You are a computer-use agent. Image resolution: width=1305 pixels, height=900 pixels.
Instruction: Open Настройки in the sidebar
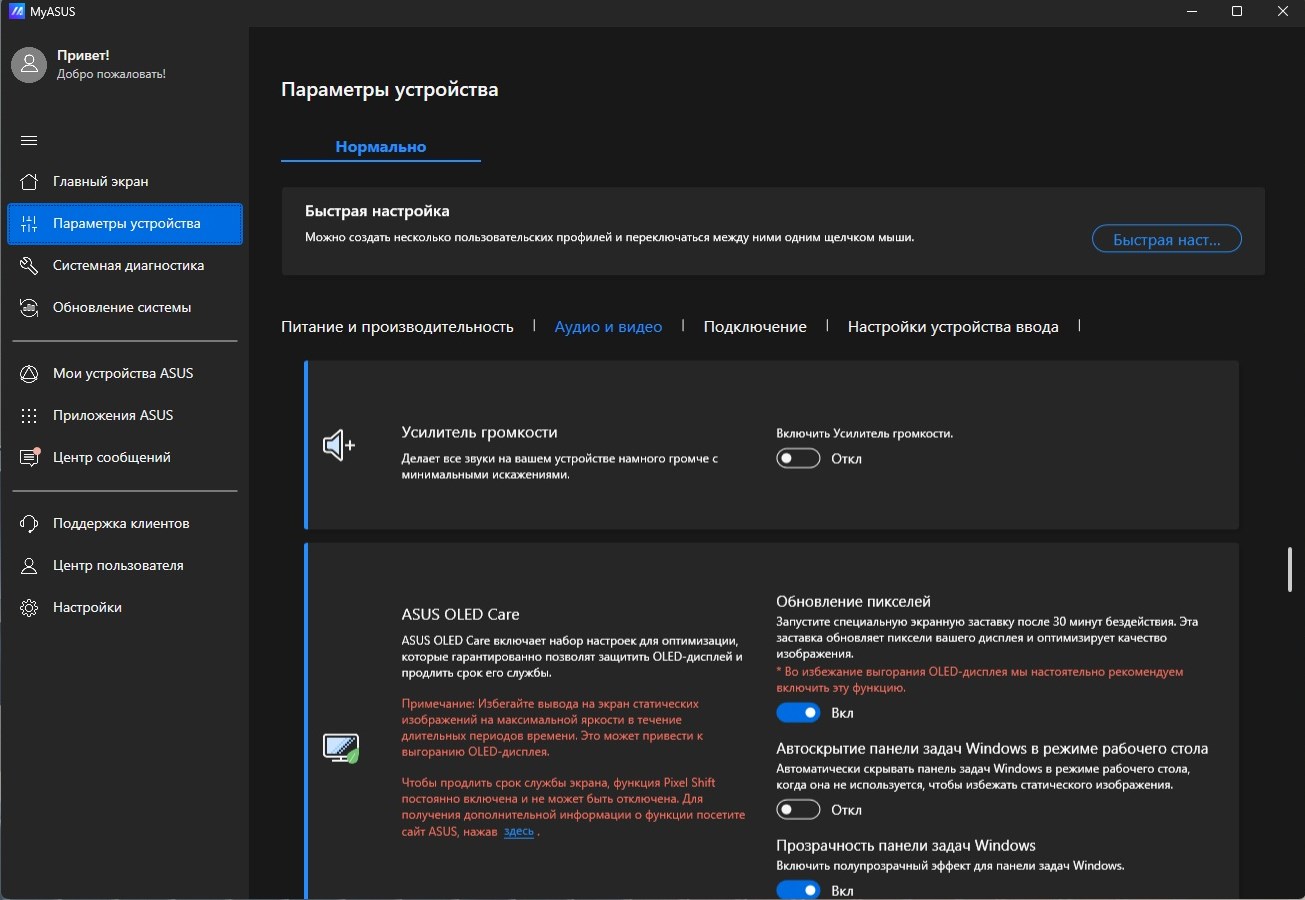[125, 607]
